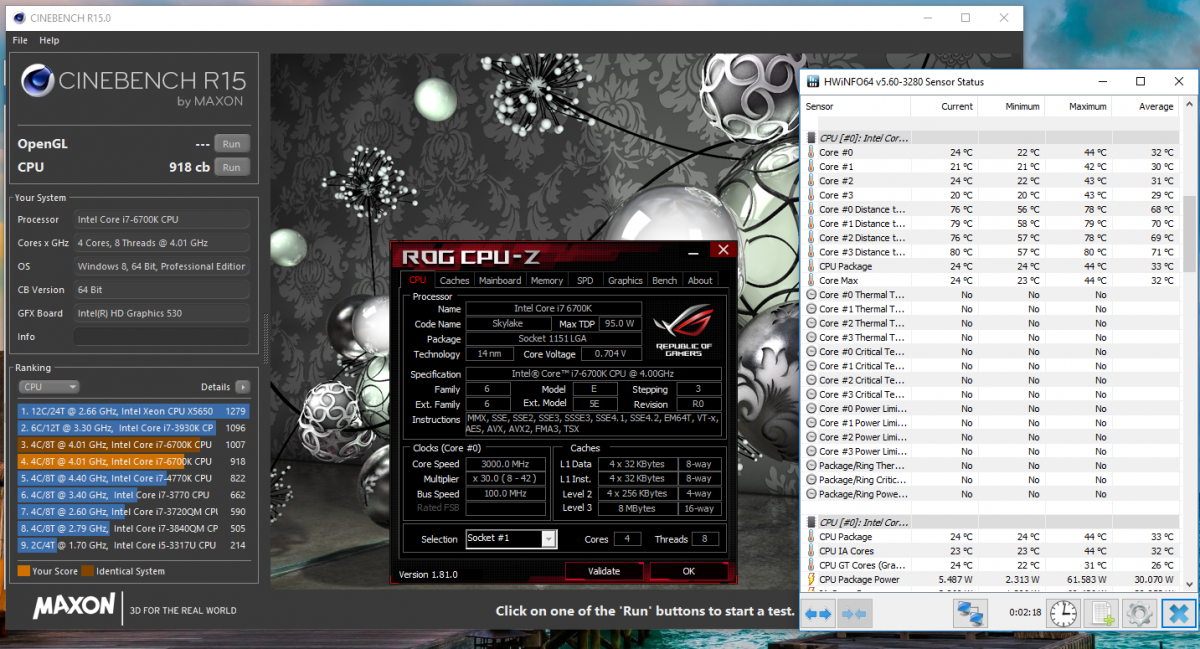Screen dimensions: 1200x649
Task: Select ranking row Core i7-4770K
Action: click(133, 478)
